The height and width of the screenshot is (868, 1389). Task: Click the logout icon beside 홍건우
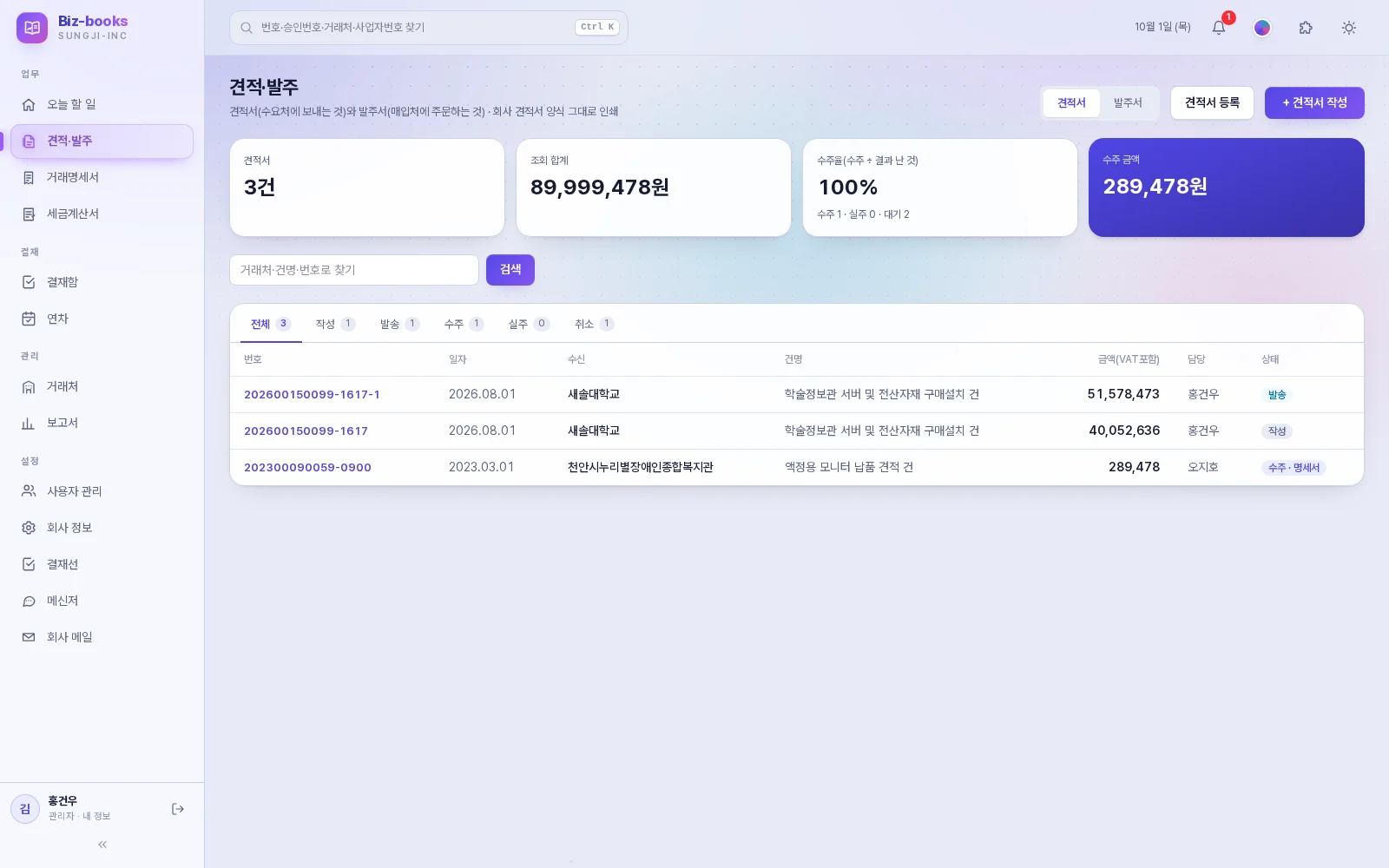coord(178,809)
